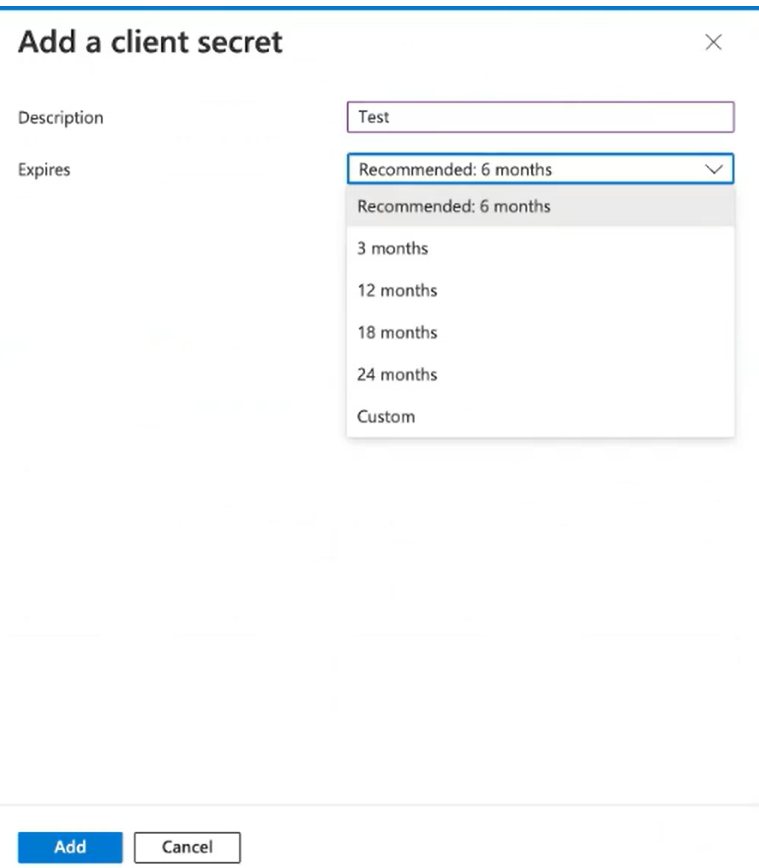759x868 pixels.
Task: Click the Expires field label
Action: click(45, 170)
